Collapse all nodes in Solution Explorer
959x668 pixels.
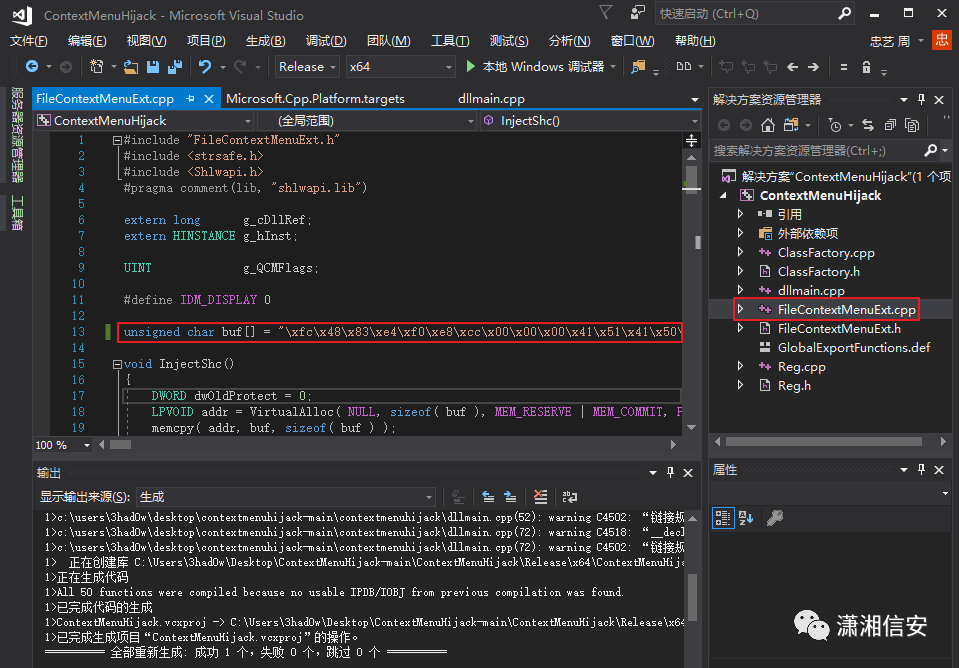pos(890,125)
